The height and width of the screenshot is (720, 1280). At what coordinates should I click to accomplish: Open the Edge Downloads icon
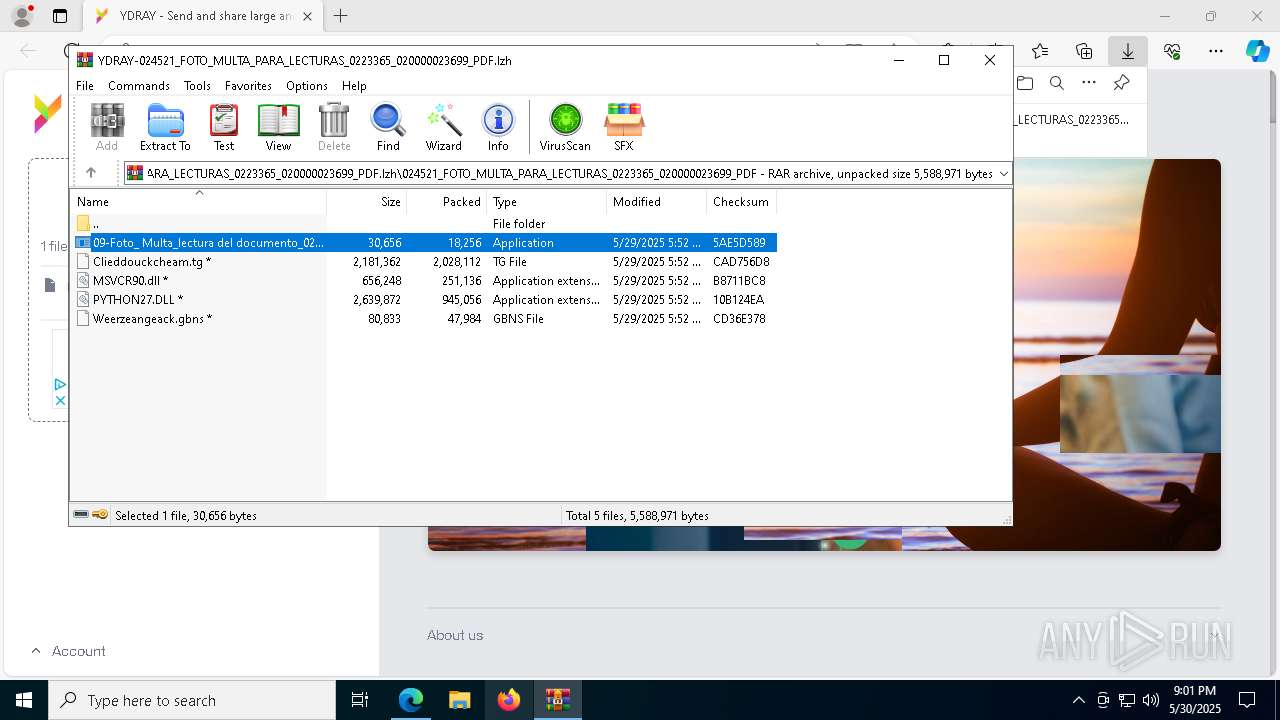coord(1127,51)
